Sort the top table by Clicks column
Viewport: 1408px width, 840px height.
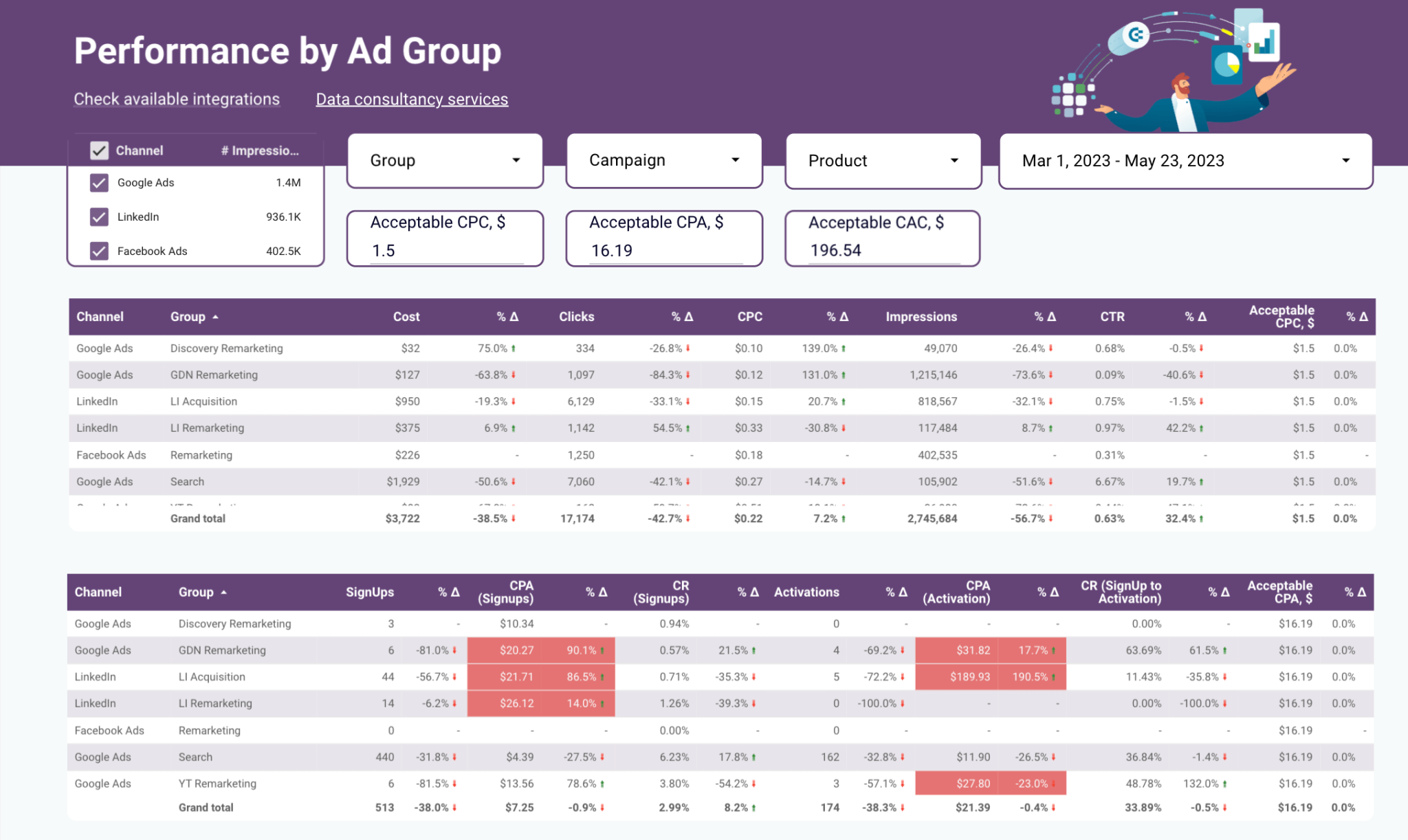click(576, 317)
